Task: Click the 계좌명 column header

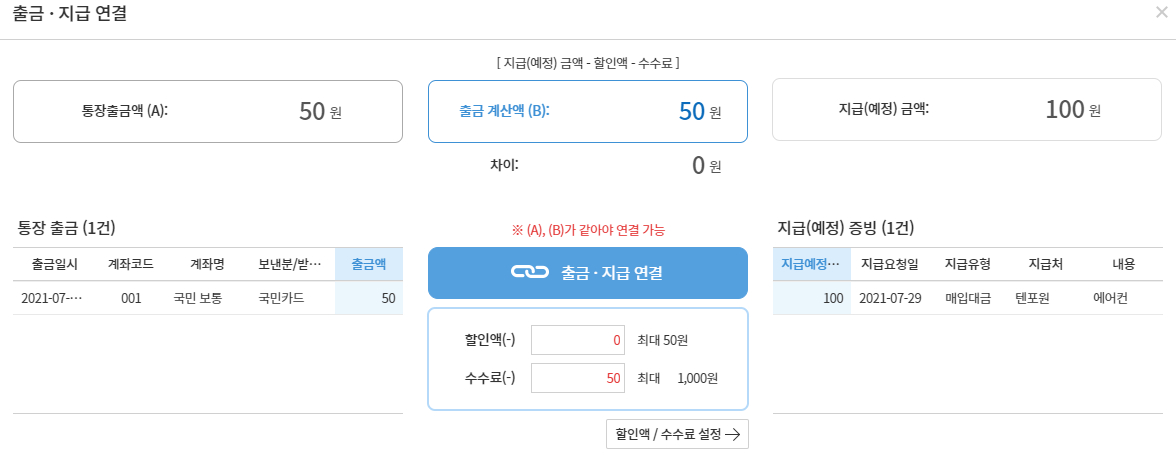Action: [x=206, y=264]
